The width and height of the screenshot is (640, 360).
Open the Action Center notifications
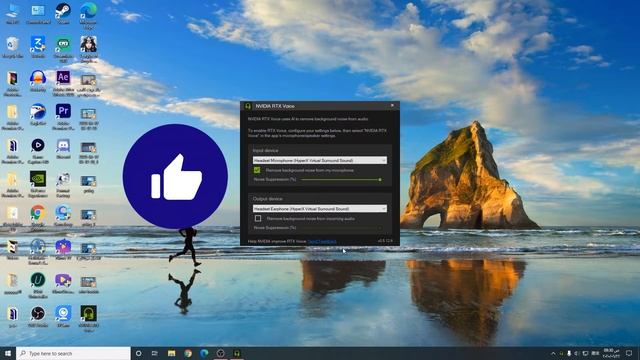629,353
